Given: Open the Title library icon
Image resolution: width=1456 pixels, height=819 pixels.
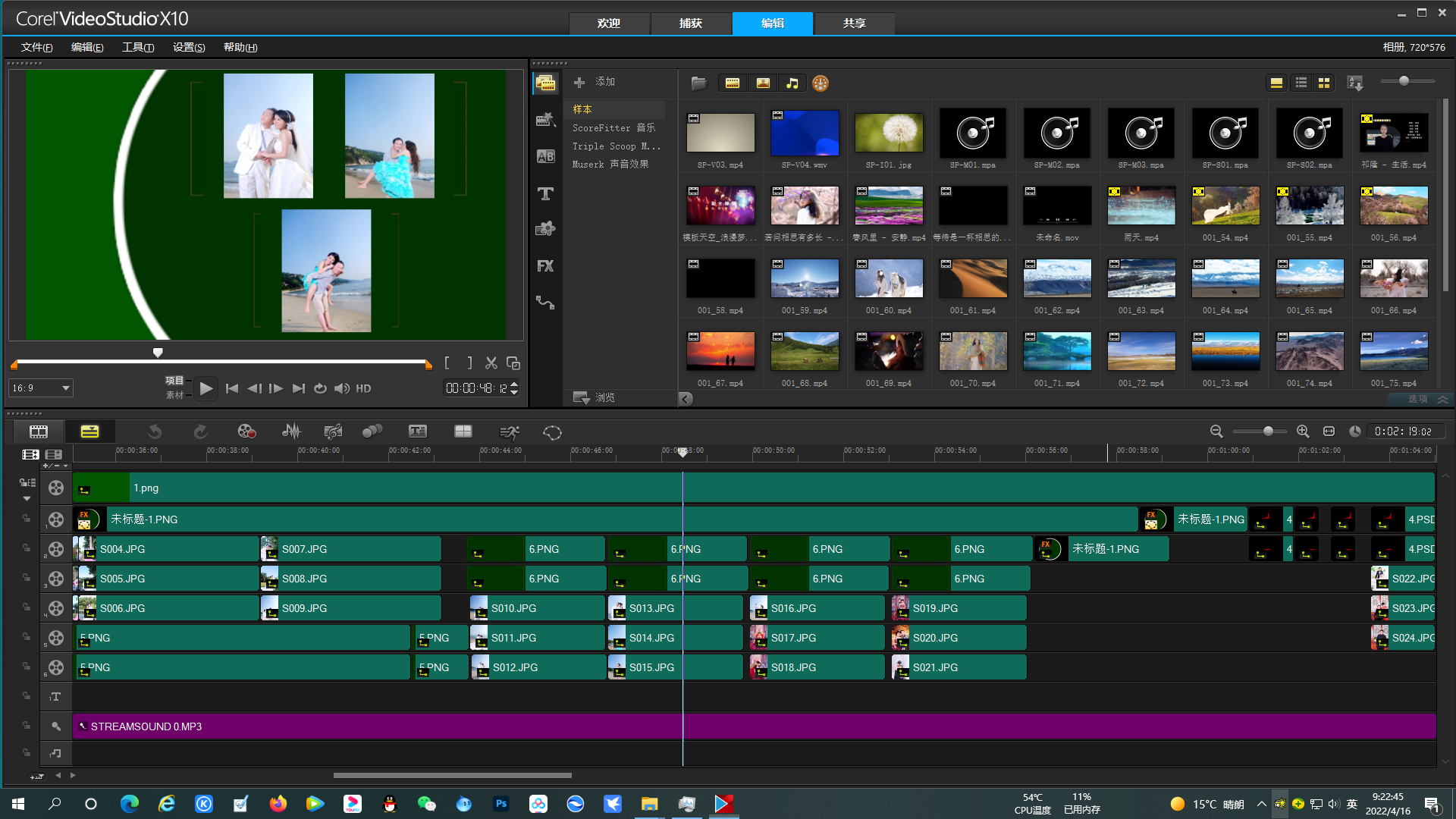Looking at the screenshot, I should 545,193.
